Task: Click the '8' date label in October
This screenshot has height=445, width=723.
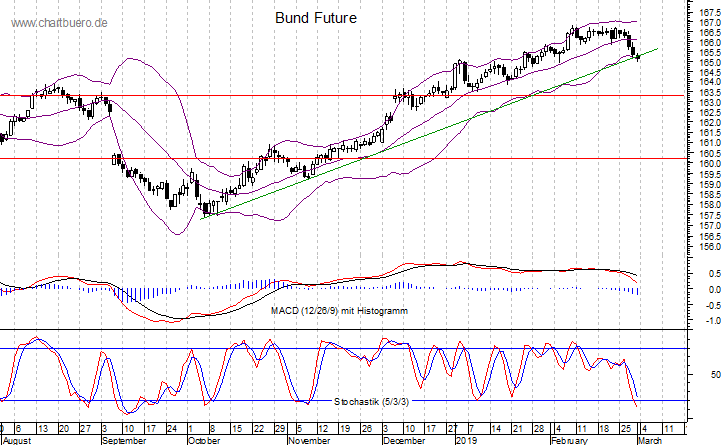Action: 213,429
